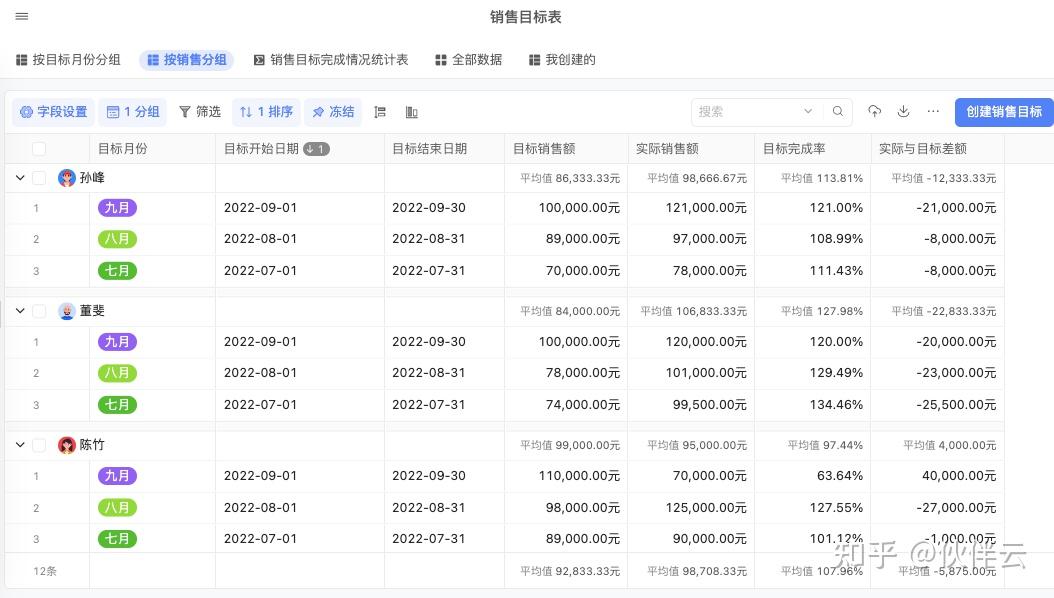This screenshot has height=598, width=1054.
Task: Select the 按销售分组 view tab
Action: pos(186,60)
